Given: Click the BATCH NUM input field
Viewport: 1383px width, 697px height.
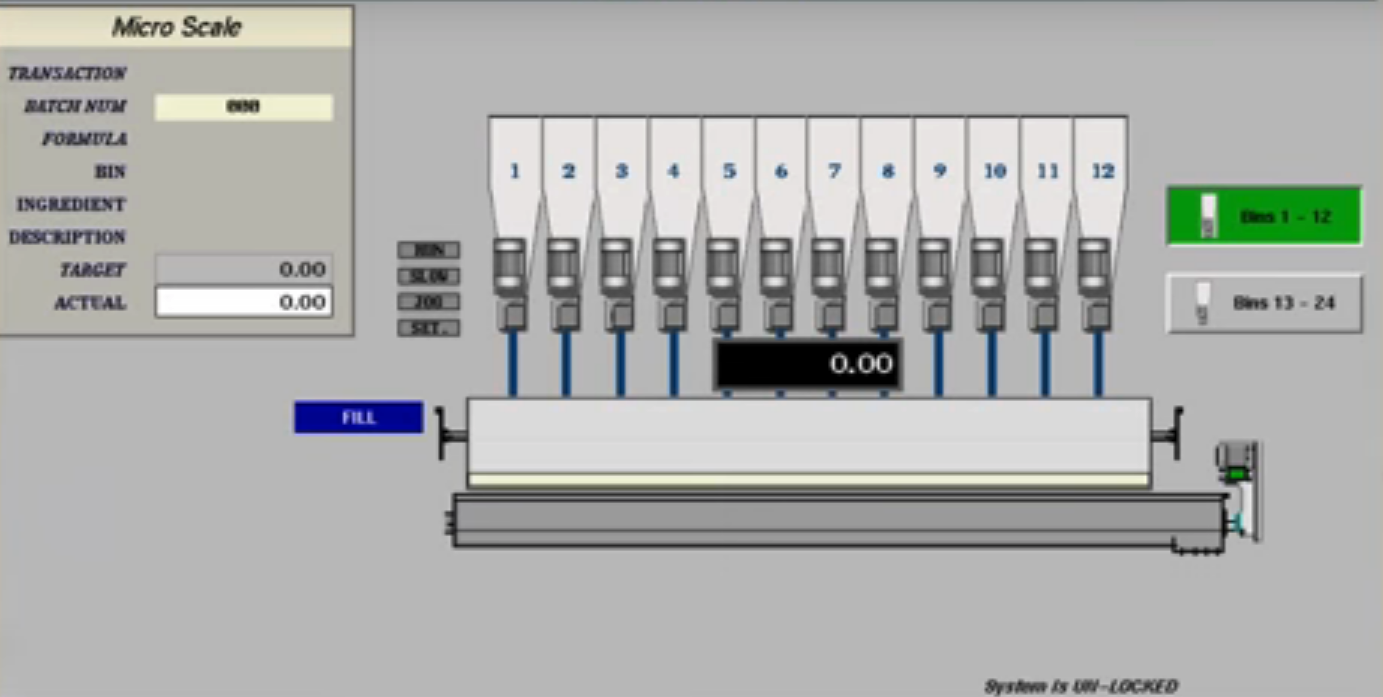Looking at the screenshot, I should coord(243,106).
